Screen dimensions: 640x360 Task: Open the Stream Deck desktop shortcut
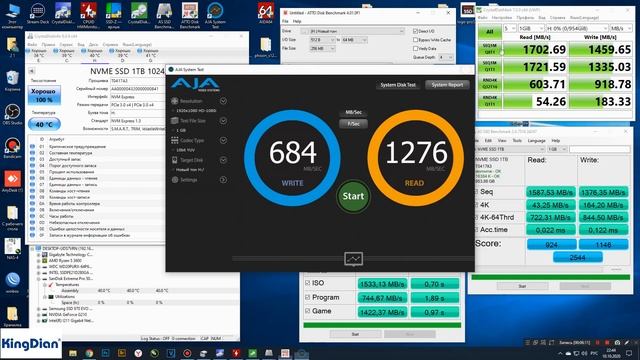pyautogui.click(x=38, y=14)
